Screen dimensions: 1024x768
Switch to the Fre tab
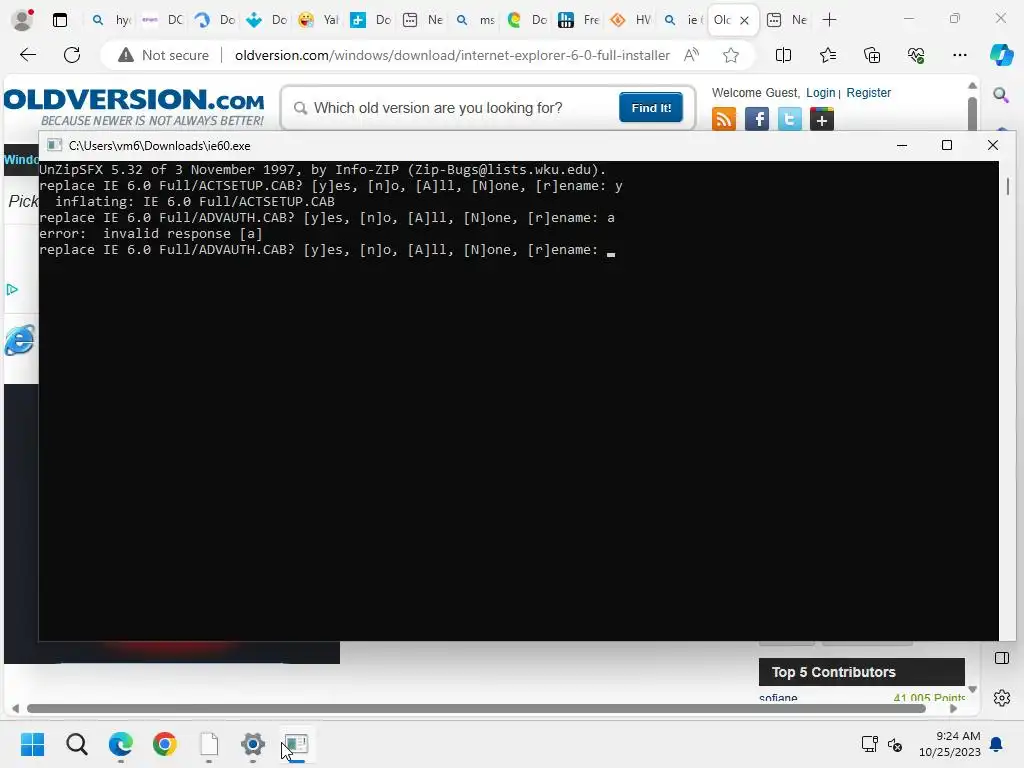pyautogui.click(x=579, y=20)
